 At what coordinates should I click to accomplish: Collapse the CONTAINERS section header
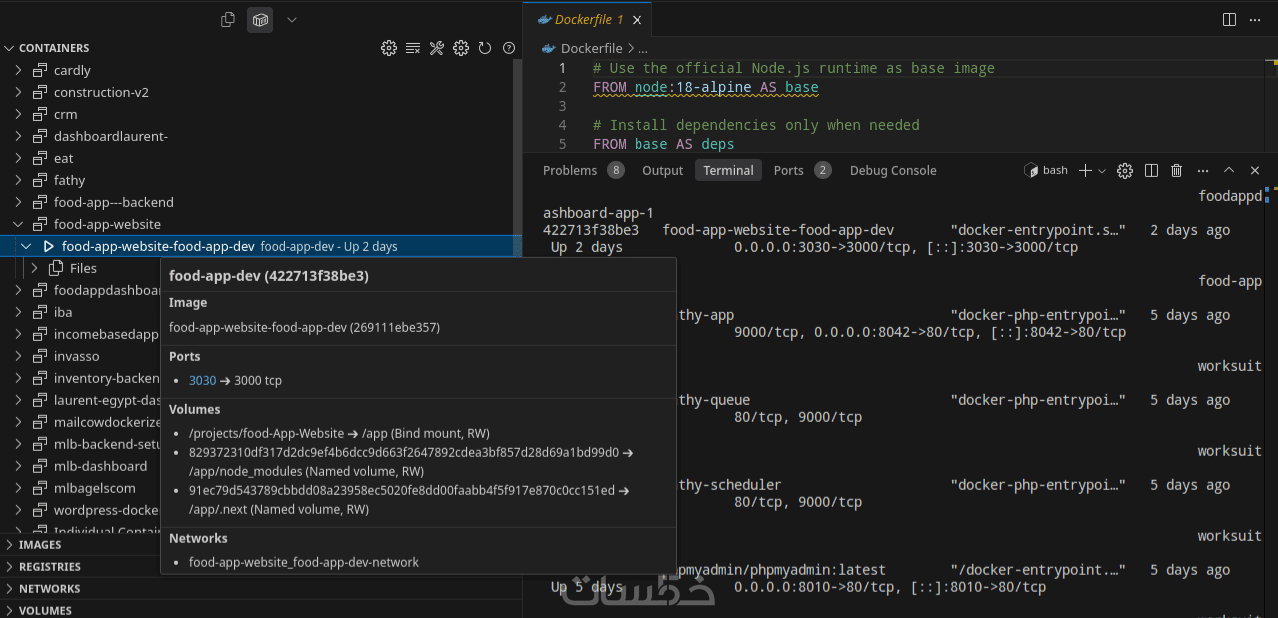coord(54,48)
